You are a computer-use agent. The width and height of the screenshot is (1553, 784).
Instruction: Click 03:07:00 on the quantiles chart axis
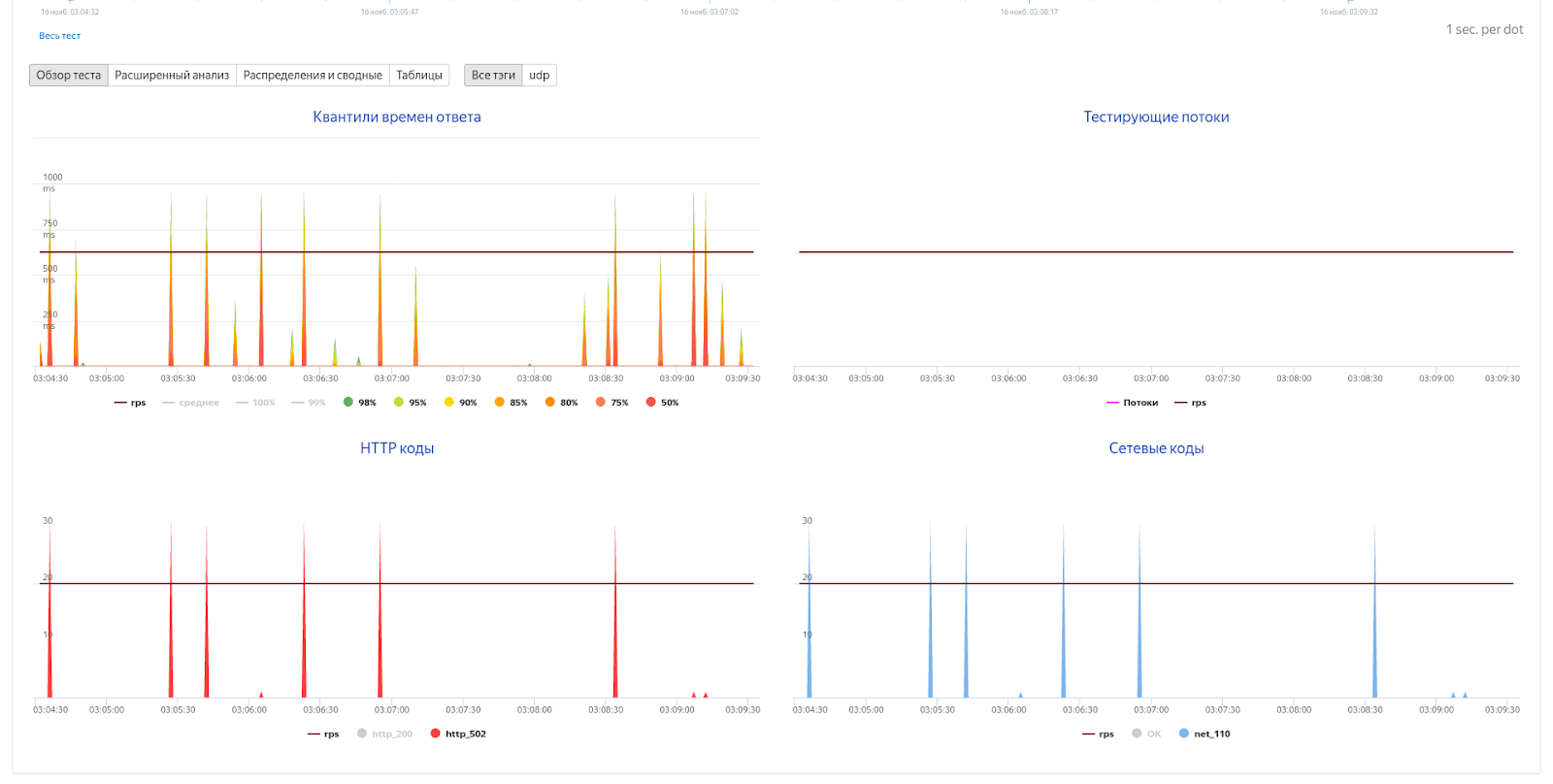coord(392,378)
